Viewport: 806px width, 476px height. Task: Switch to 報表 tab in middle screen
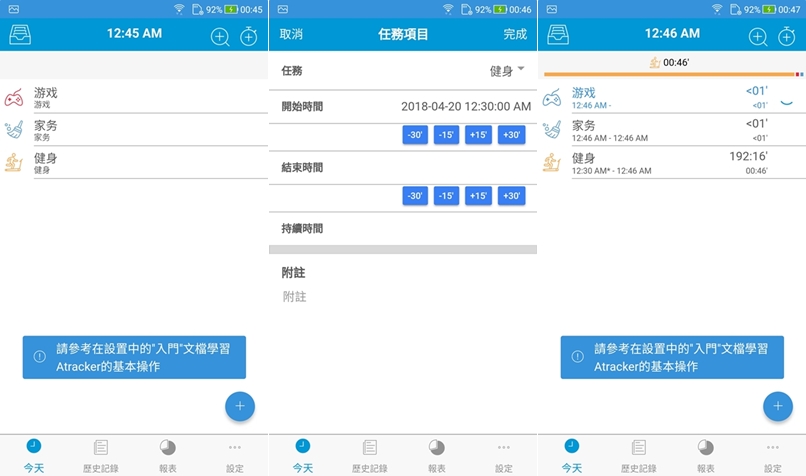click(436, 455)
